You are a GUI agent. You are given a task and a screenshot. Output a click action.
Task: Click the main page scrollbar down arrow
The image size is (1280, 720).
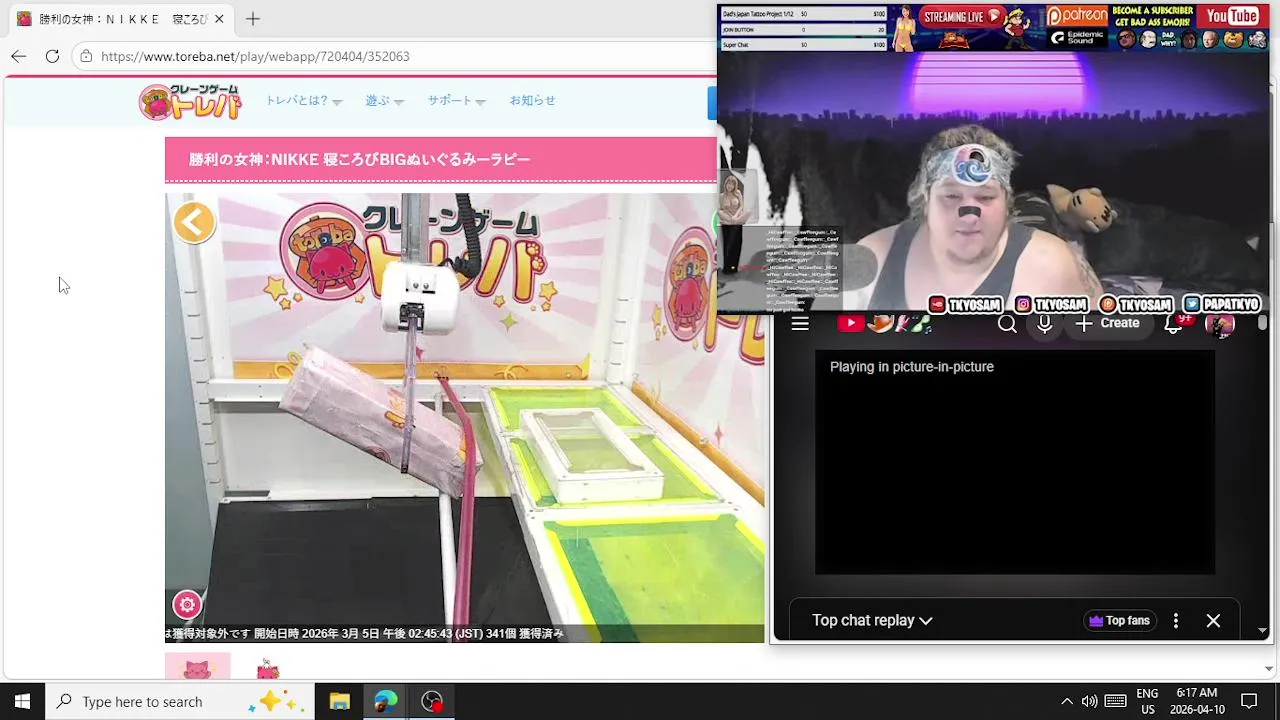[x=1270, y=669]
